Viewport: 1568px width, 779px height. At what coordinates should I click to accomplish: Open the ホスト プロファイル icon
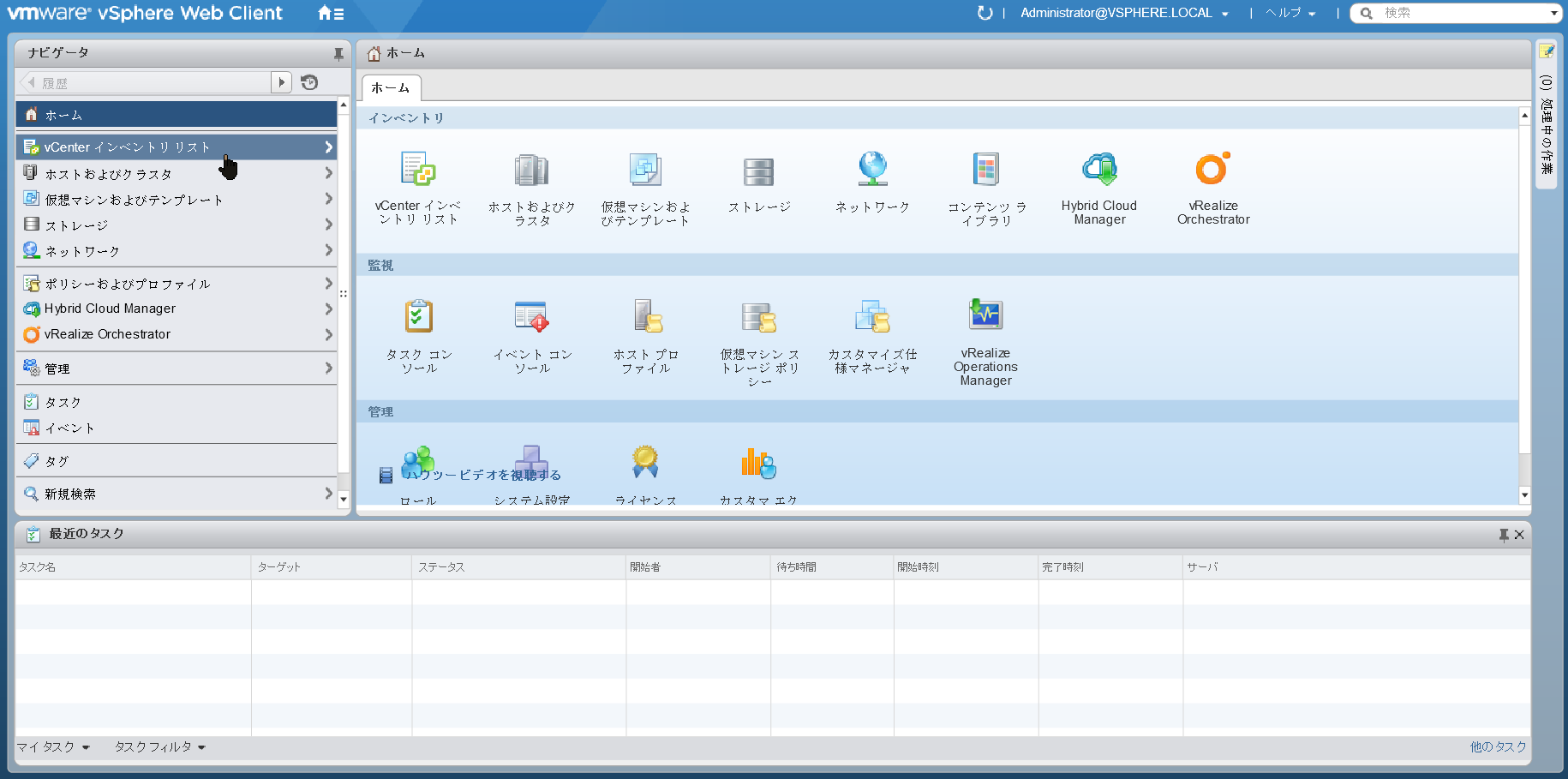pos(648,316)
